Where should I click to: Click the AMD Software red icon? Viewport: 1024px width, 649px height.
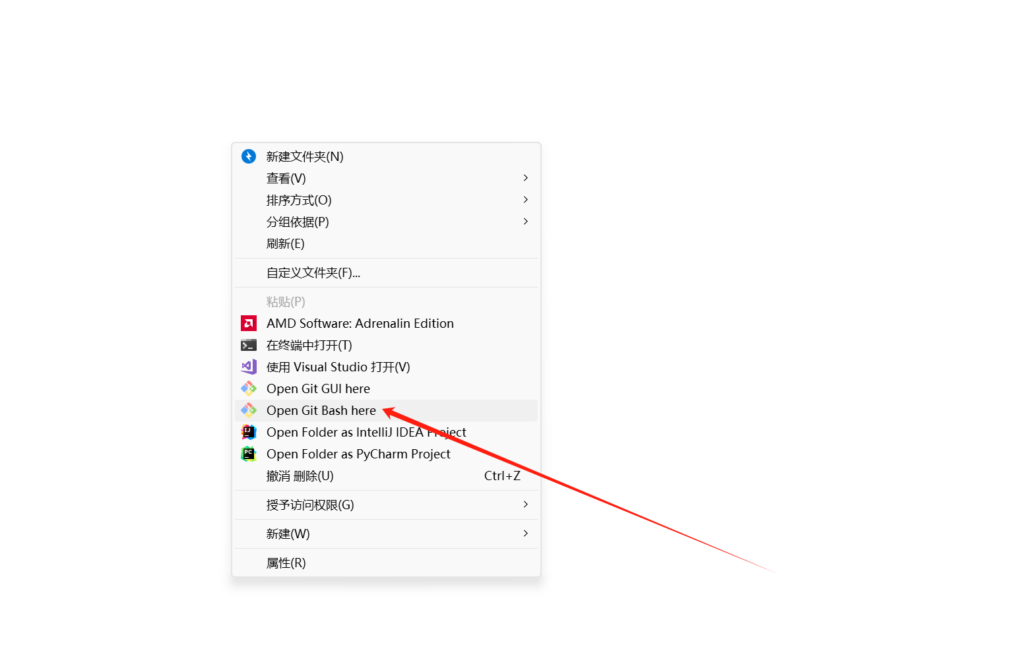click(248, 323)
